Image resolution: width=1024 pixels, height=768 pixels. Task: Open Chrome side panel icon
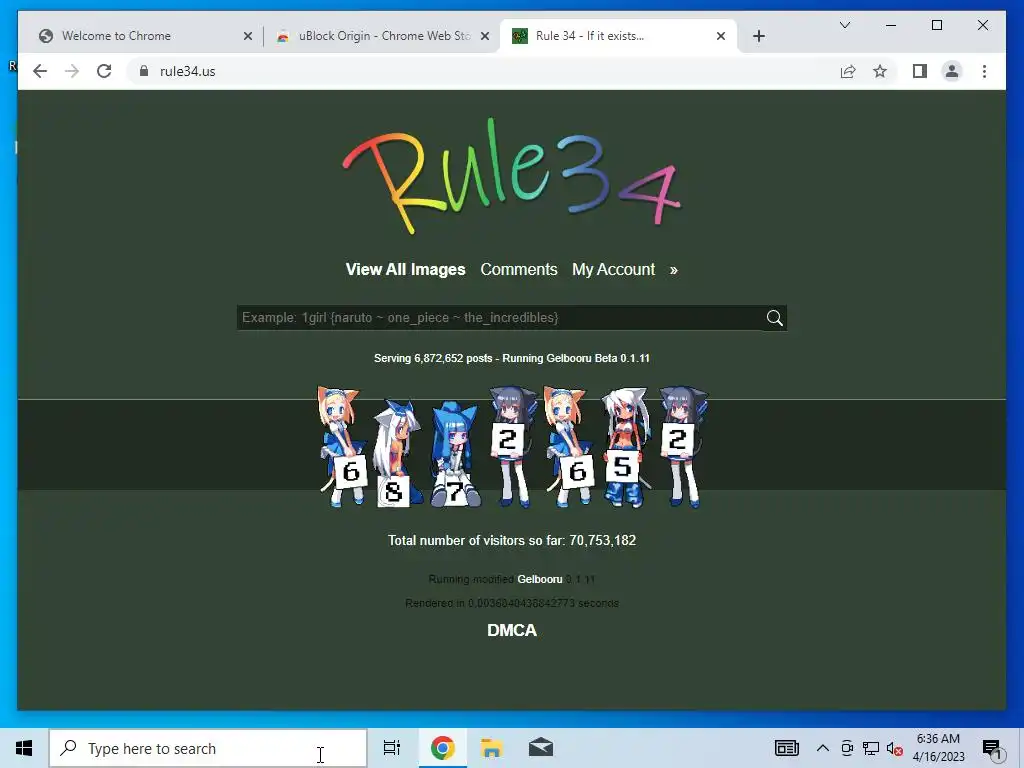pyautogui.click(x=920, y=71)
